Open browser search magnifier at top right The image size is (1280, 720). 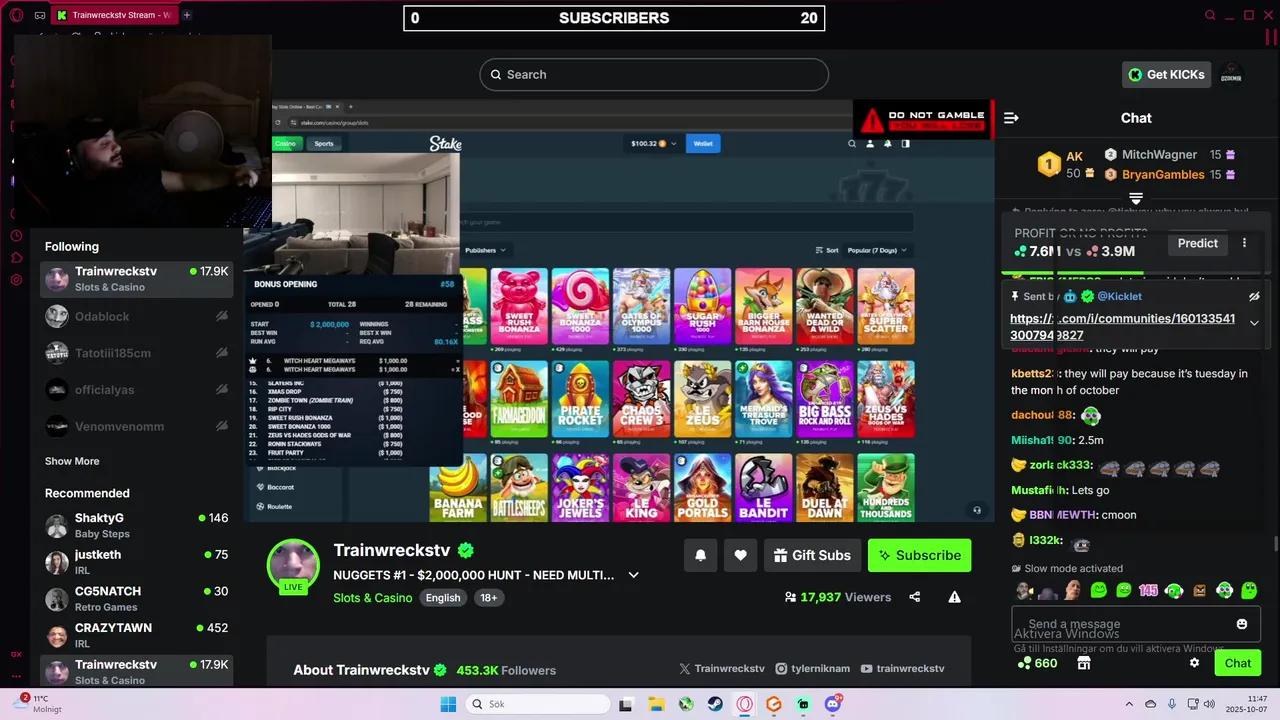click(1210, 15)
